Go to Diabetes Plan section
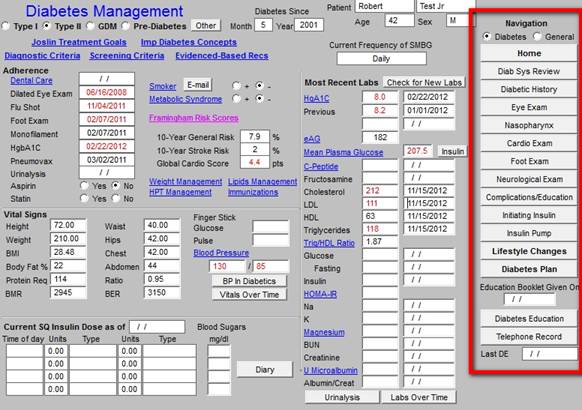 pyautogui.click(x=529, y=269)
